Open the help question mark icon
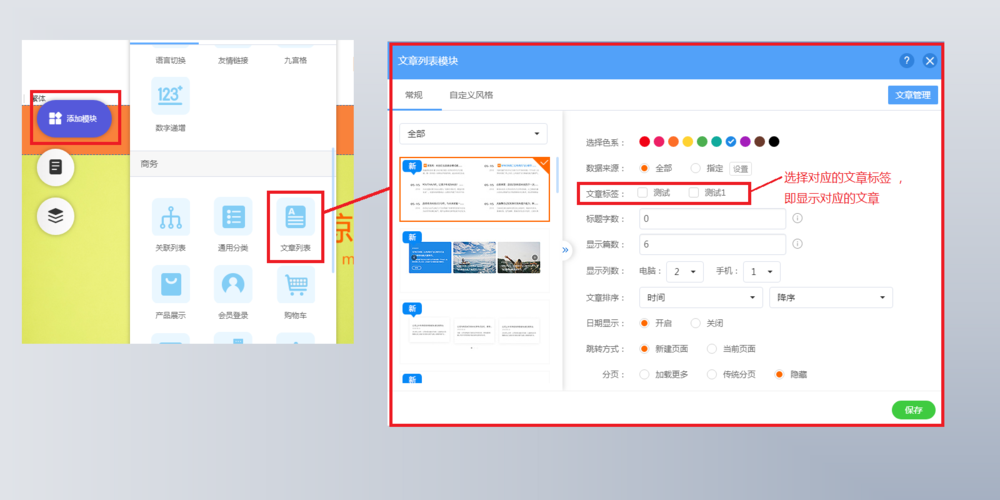The image size is (1000, 500). 906,61
